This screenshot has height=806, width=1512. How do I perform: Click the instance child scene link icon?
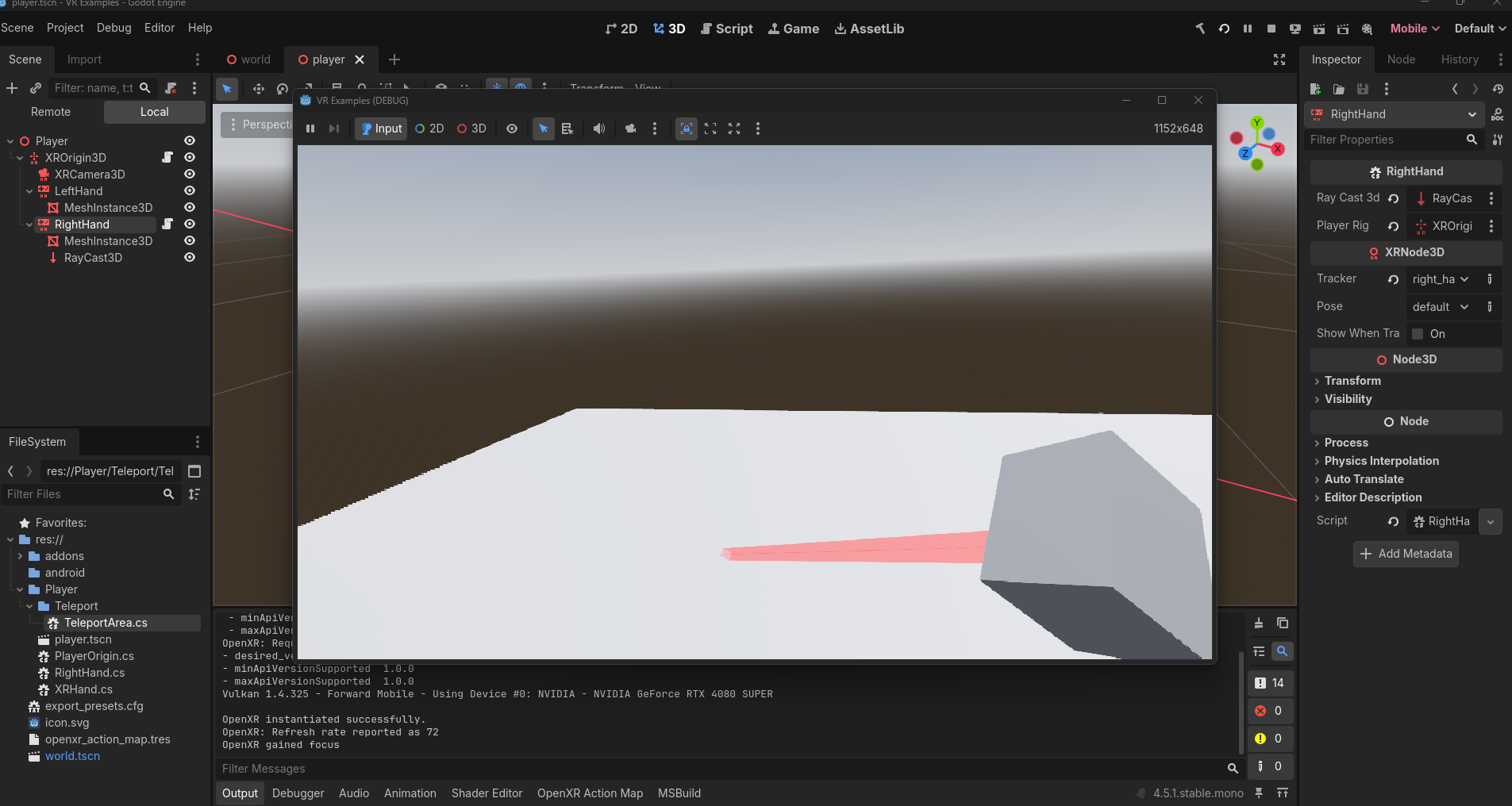tap(36, 88)
